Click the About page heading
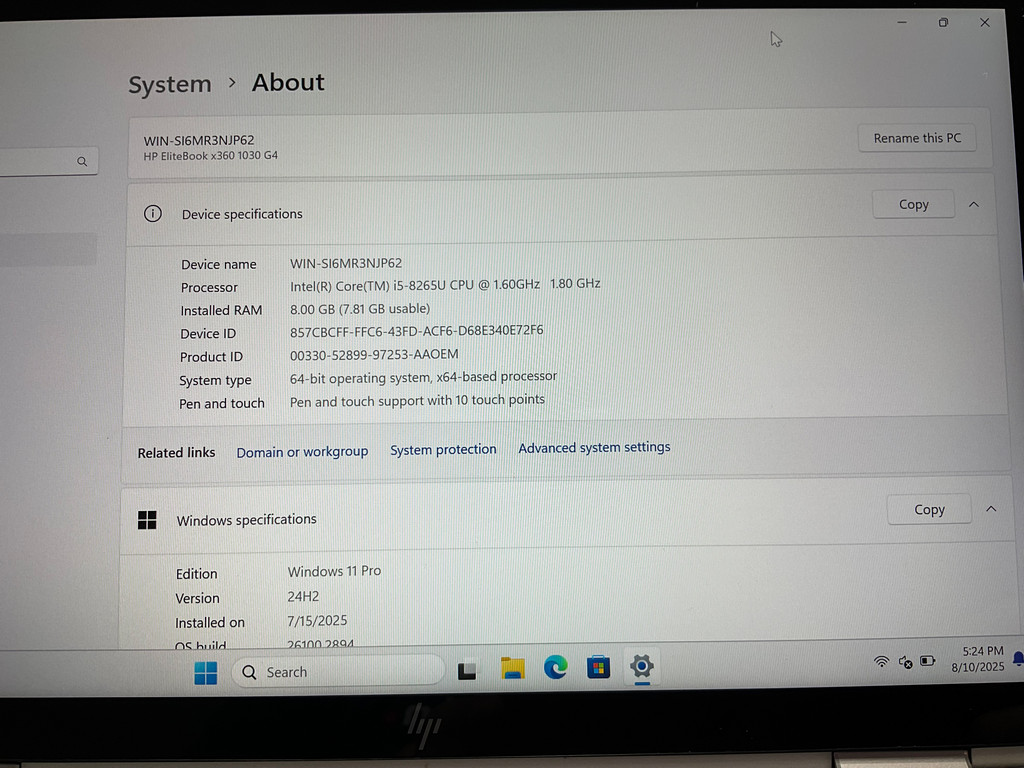This screenshot has width=1024, height=768. click(x=288, y=82)
